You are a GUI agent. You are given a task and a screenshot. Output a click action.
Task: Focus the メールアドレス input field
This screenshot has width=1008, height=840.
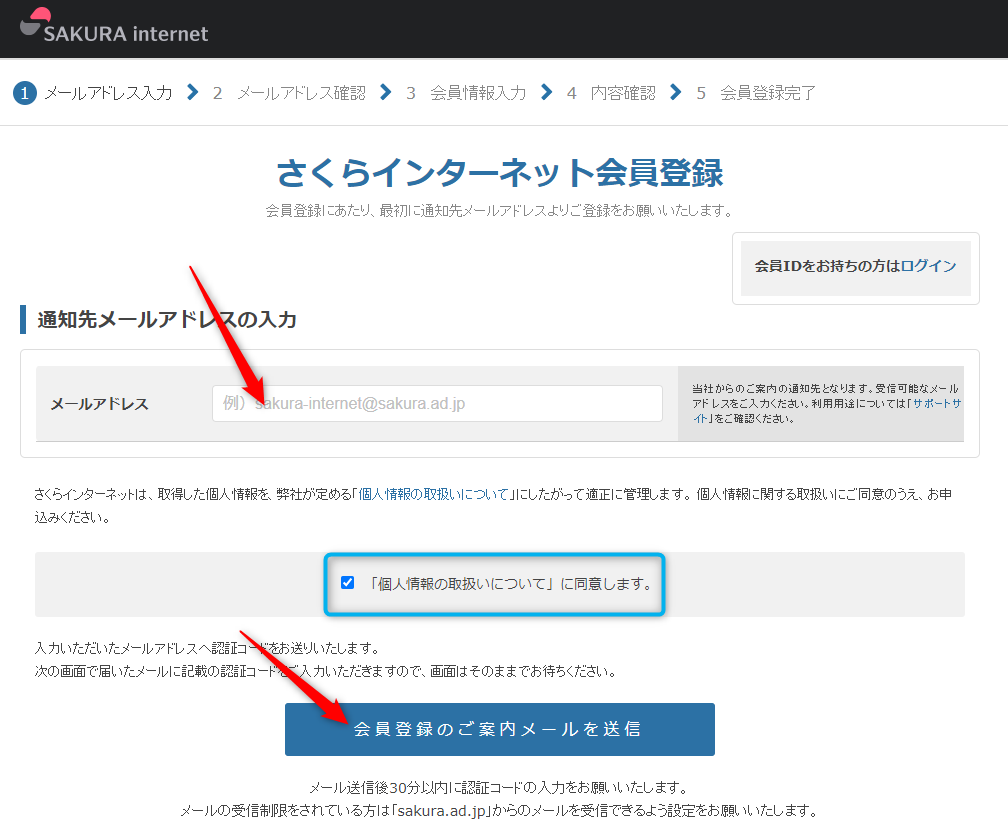click(437, 404)
